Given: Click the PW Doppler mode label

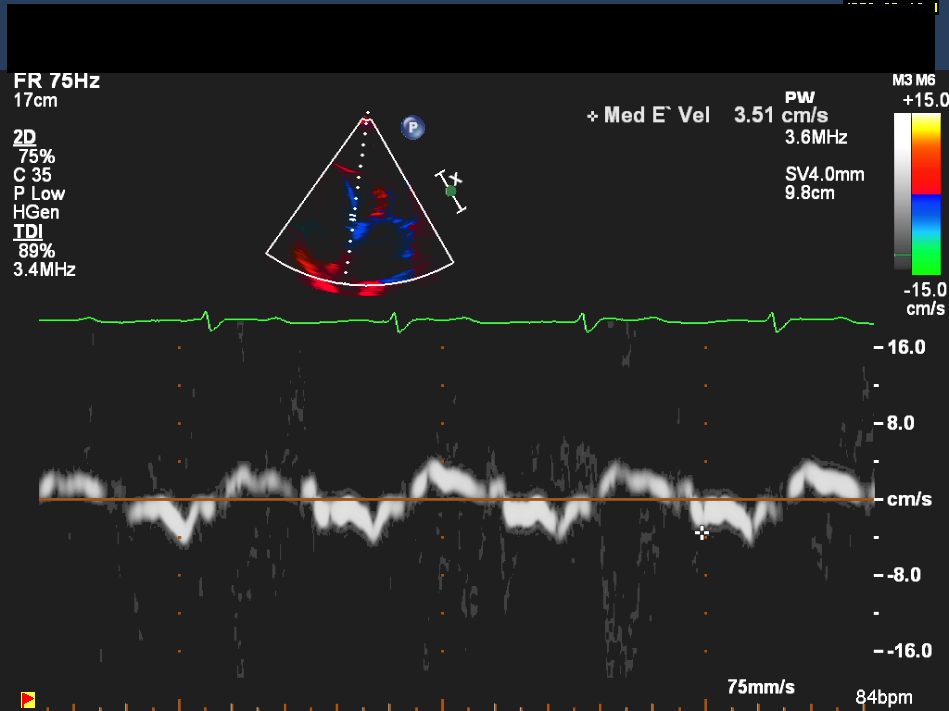Looking at the screenshot, I should [x=800, y=98].
